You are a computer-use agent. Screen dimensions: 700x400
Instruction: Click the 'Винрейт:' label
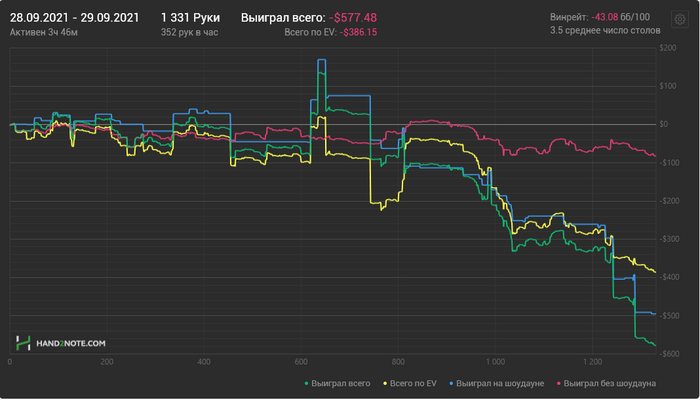569,17
